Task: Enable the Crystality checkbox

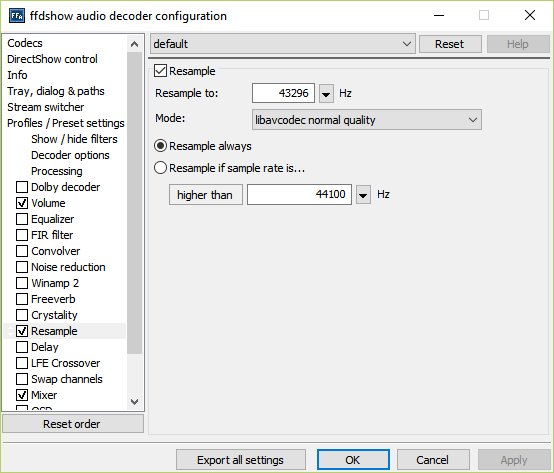Action: [22, 315]
